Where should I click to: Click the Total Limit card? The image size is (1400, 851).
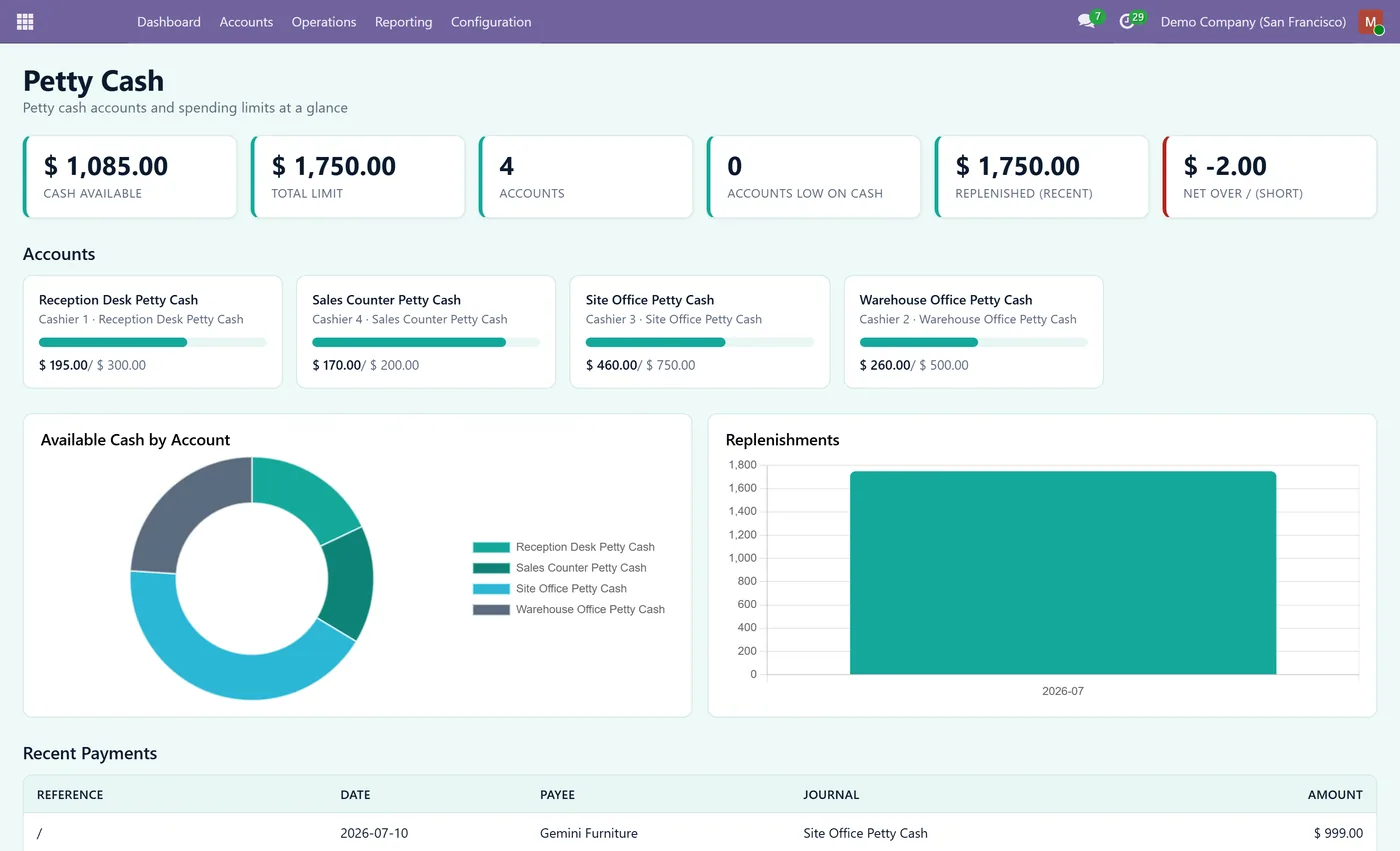pyautogui.click(x=358, y=177)
